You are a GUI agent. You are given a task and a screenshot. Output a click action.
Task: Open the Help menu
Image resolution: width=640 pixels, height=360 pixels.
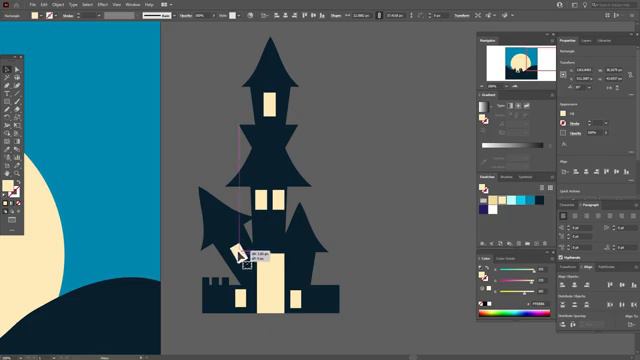point(149,5)
